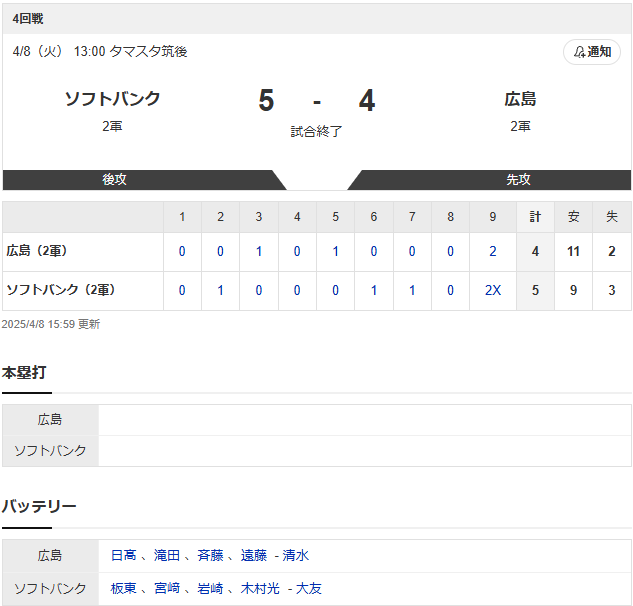This screenshot has width=633, height=606.
Task: Open pitcher 日髙 player link
Action: (124, 555)
